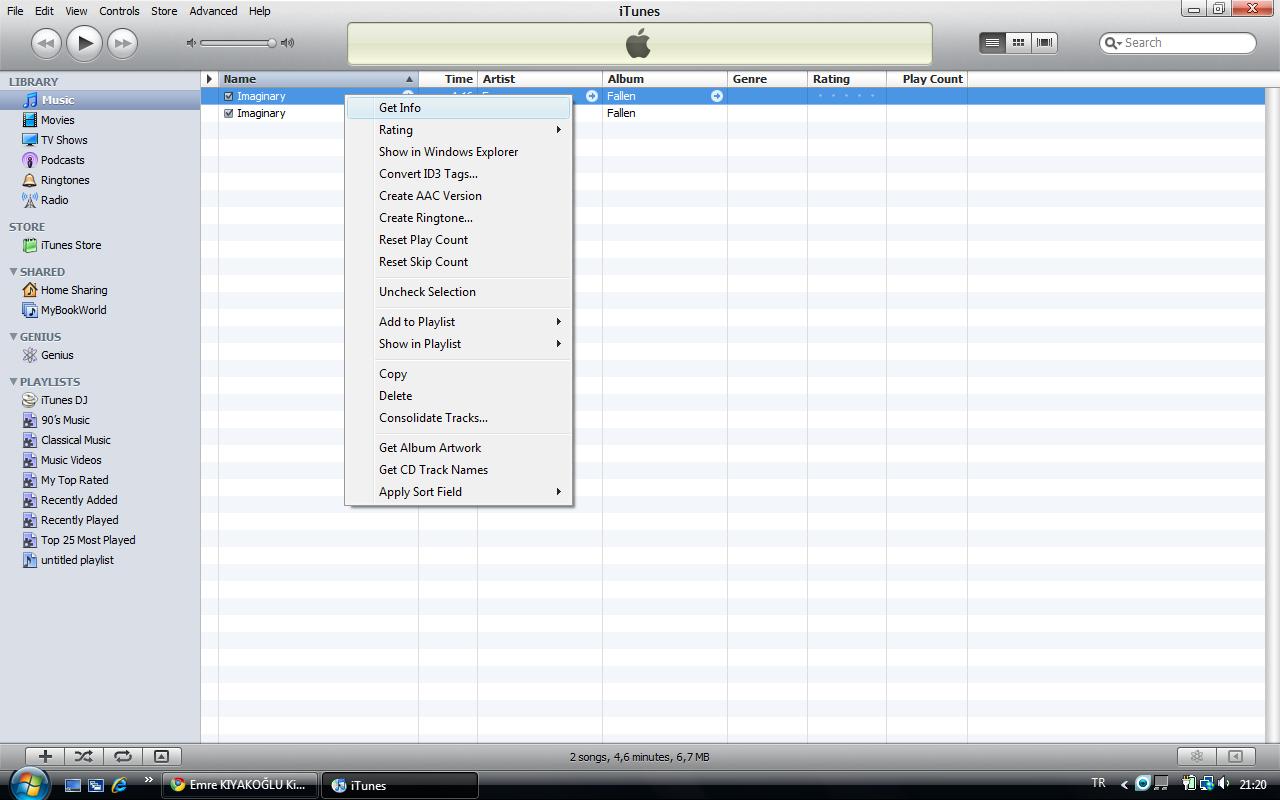The image size is (1280, 800).
Task: Show the artwork viewer panel
Action: tap(161, 757)
